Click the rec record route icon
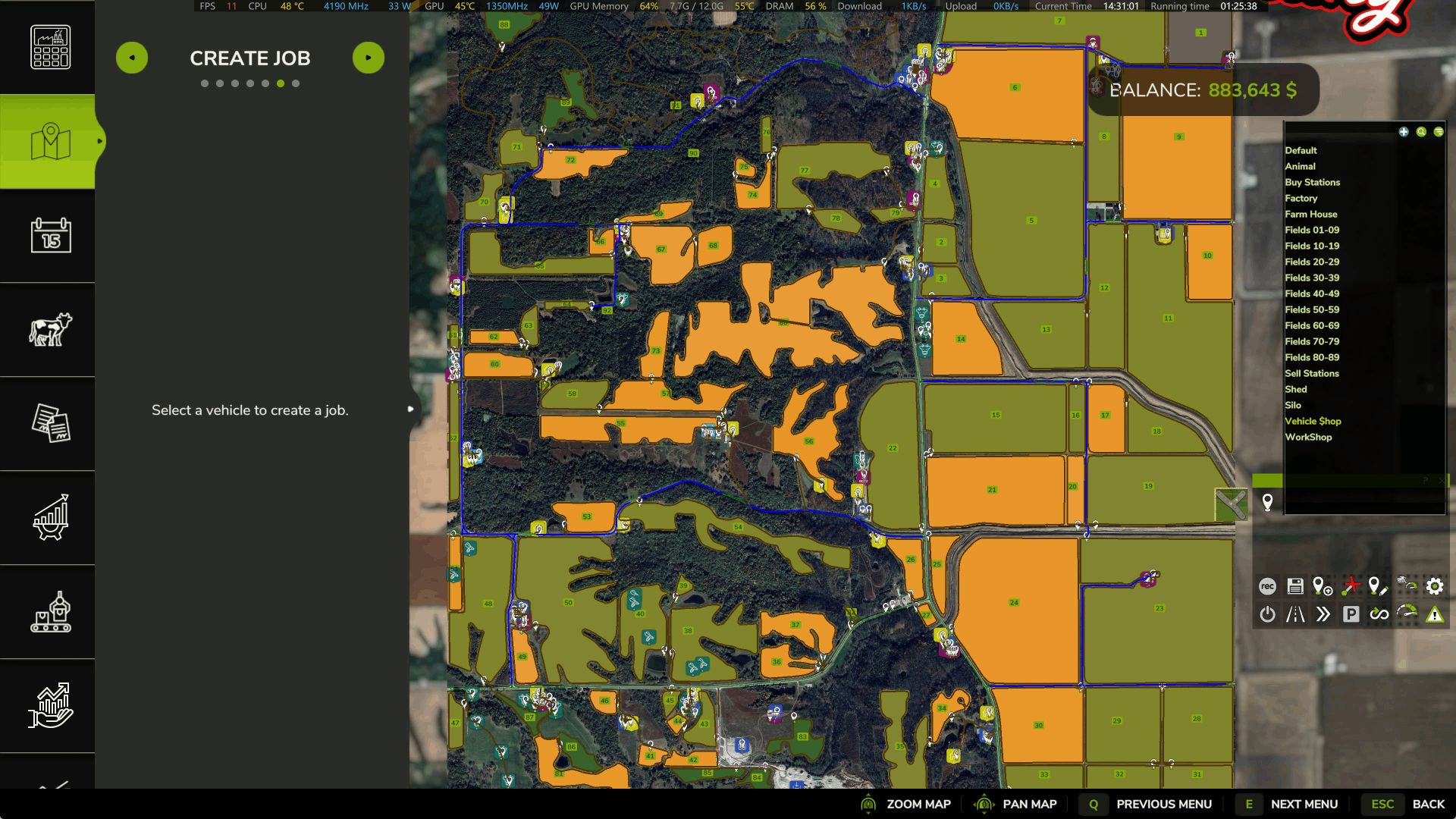This screenshot has height=819, width=1456. click(x=1267, y=586)
